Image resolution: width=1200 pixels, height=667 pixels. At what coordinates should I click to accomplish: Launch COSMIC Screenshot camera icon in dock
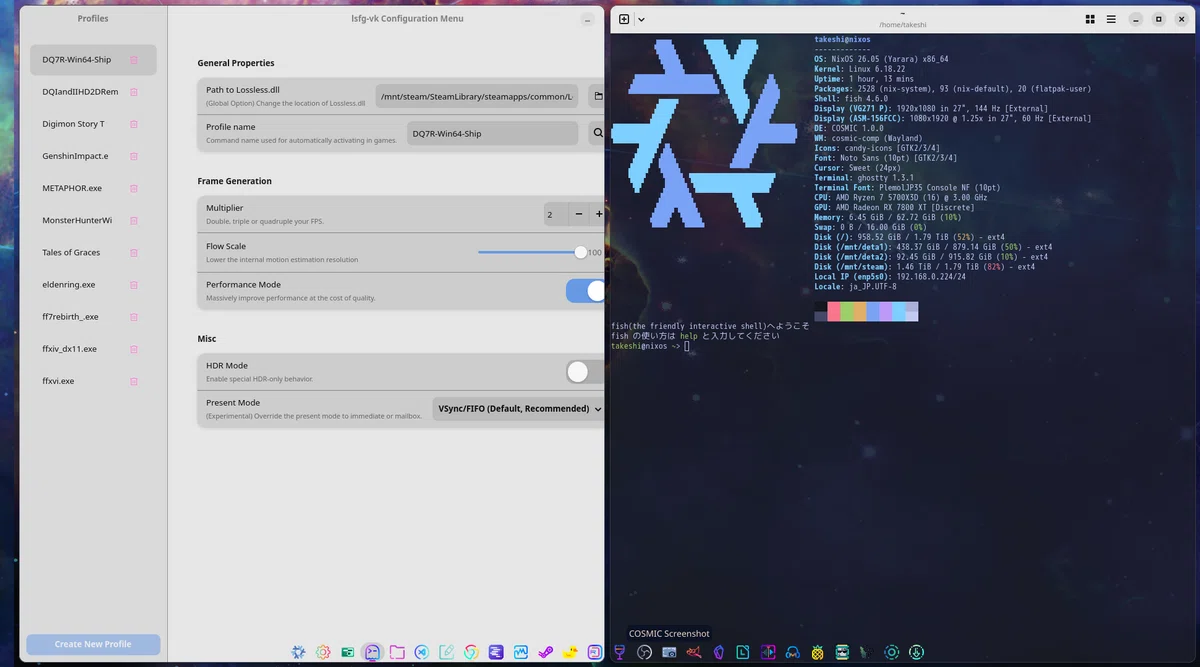pos(669,652)
